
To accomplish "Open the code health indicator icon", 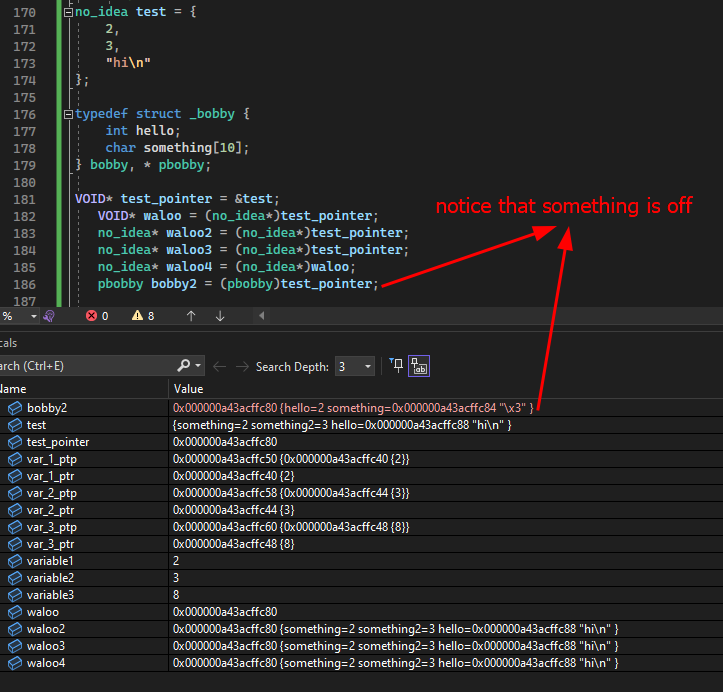I will 49,316.
